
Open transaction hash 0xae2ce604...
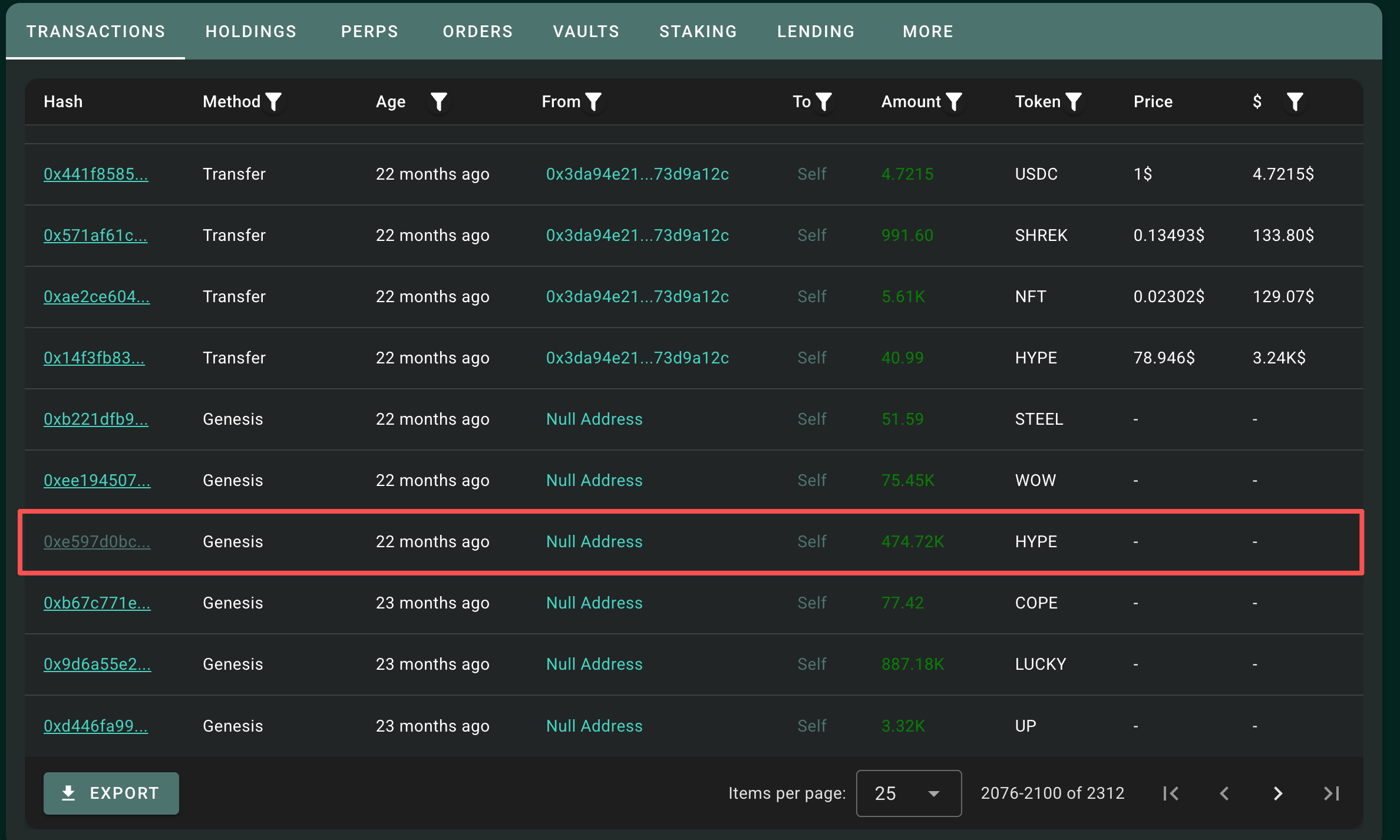[97, 297]
